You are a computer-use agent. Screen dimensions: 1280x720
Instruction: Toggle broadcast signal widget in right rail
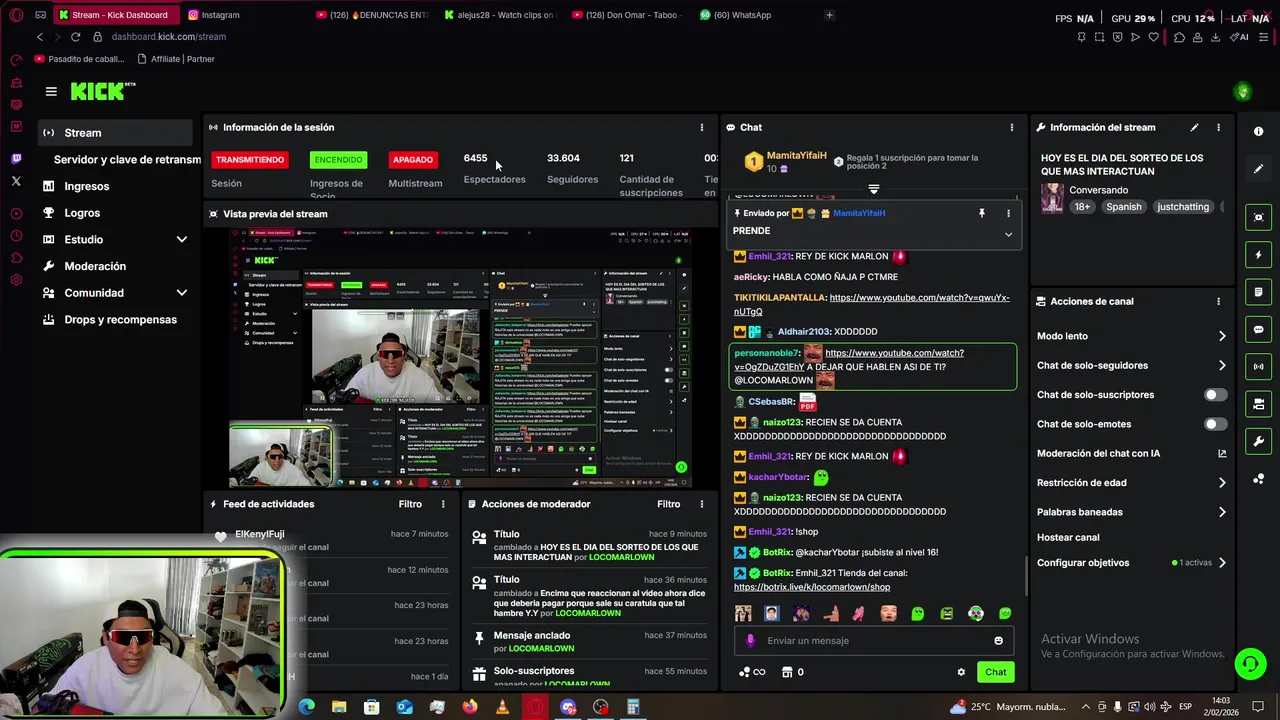(1258, 367)
